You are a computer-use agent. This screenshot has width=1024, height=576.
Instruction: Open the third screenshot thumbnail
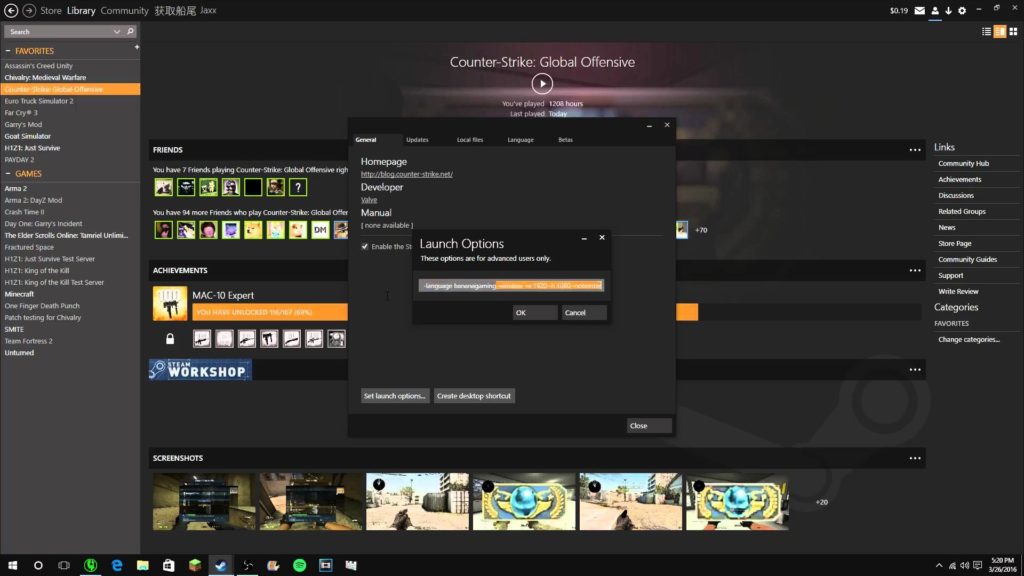(417, 502)
